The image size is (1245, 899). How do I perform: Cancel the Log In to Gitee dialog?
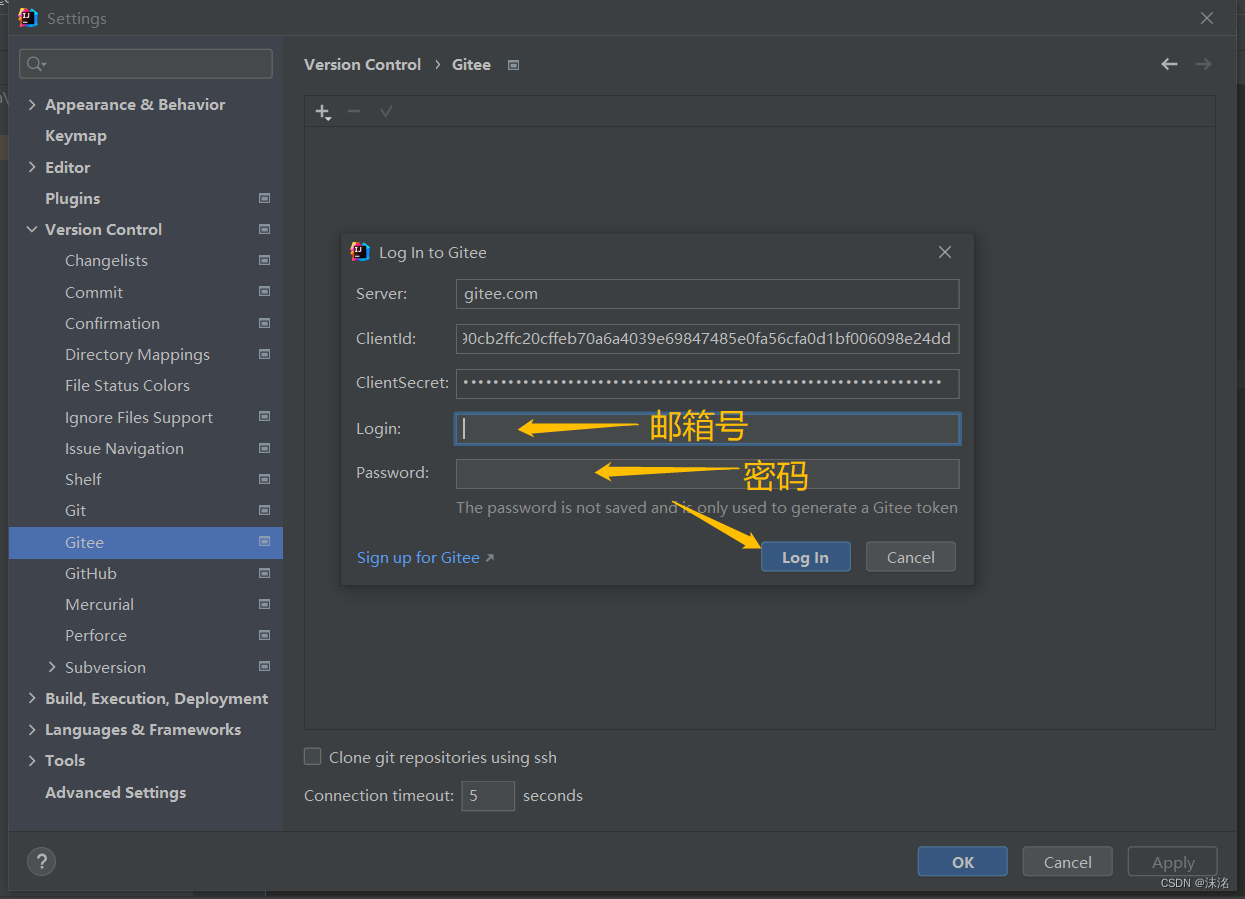pyautogui.click(x=911, y=557)
